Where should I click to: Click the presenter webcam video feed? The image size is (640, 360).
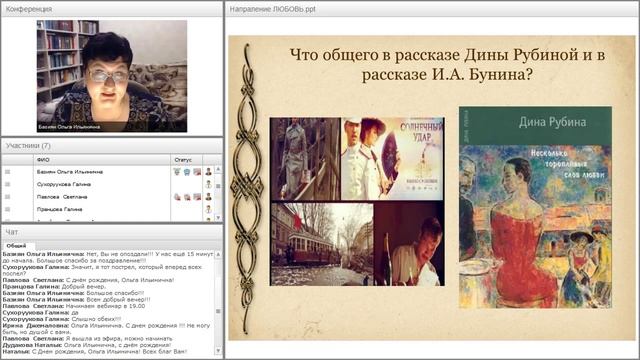[x=112, y=76]
